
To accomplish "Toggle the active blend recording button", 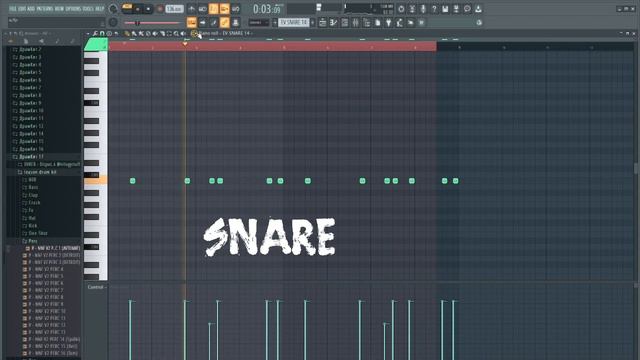I will [224, 9].
